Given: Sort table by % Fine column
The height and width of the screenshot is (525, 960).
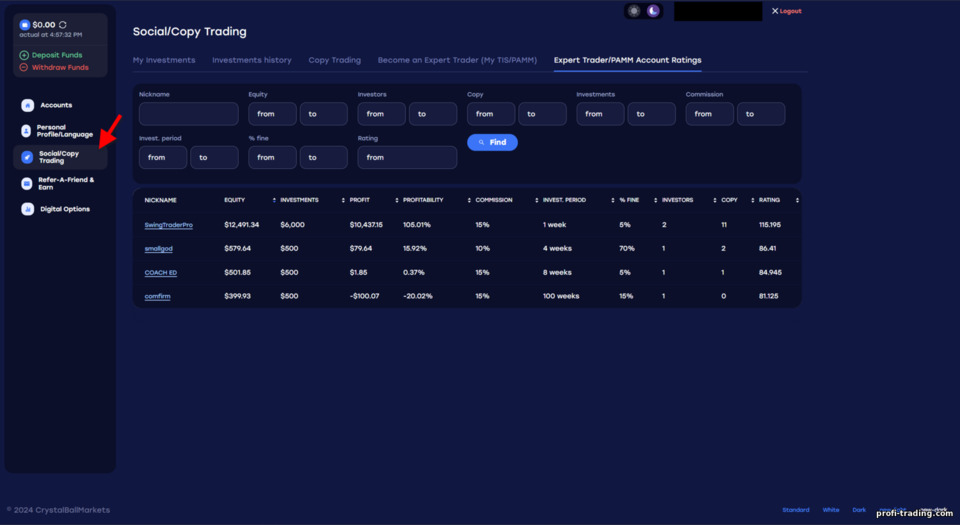Looking at the screenshot, I should pos(655,200).
